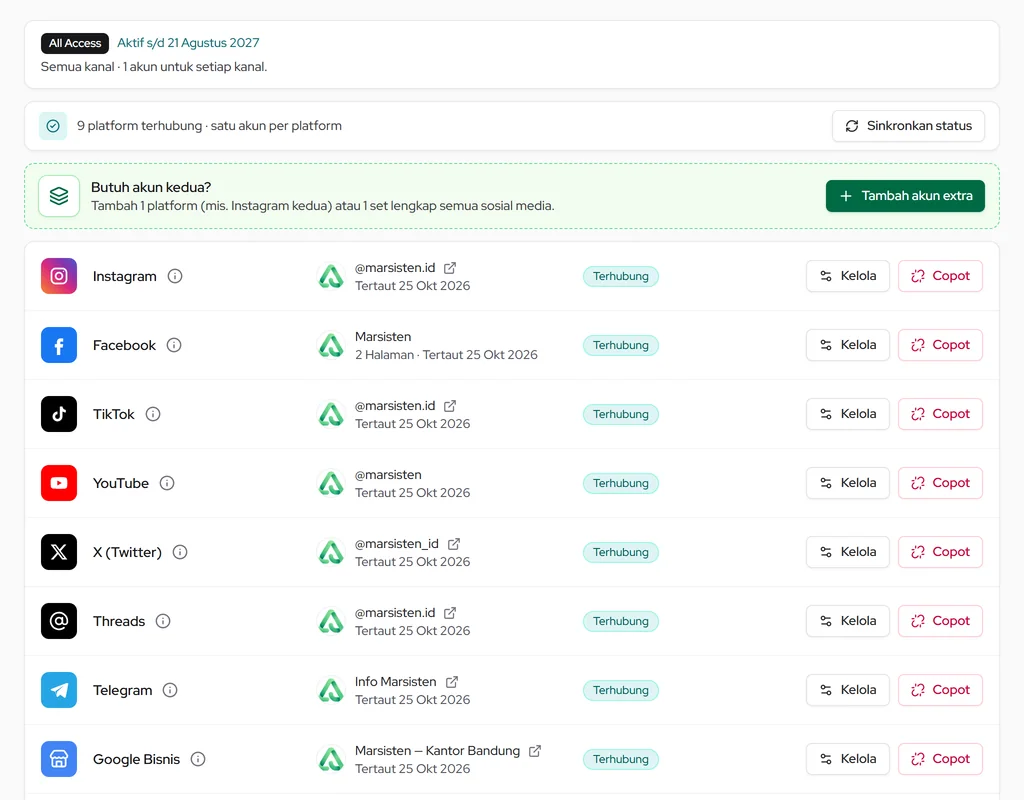The height and width of the screenshot is (800, 1024).
Task: Click the All Access plan badge
Action: [x=75, y=43]
